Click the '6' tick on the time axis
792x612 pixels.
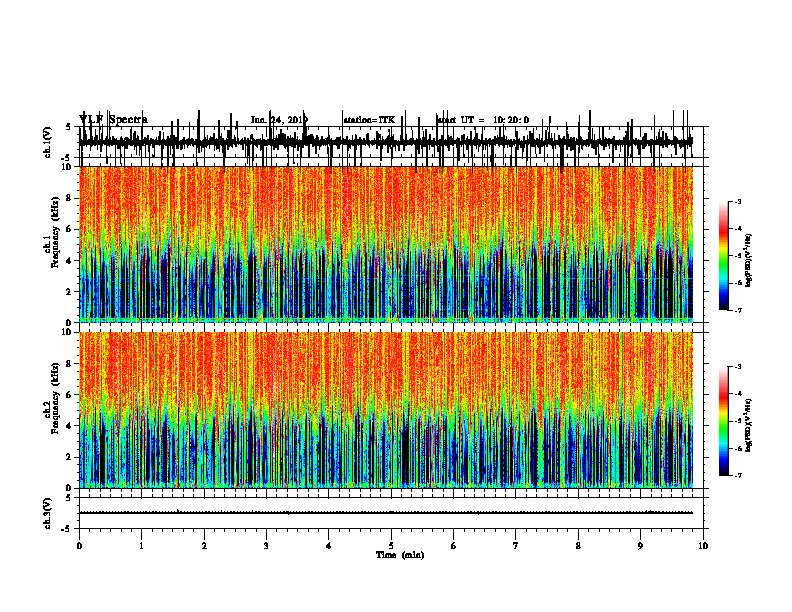454,546
